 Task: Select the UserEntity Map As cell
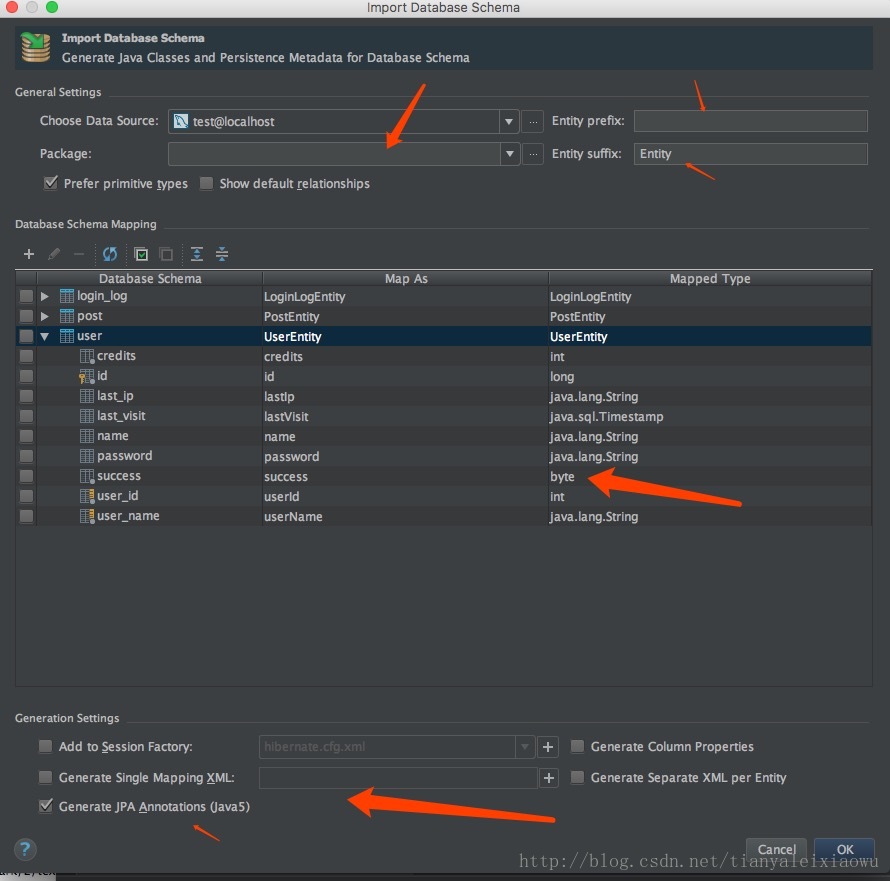(406, 337)
